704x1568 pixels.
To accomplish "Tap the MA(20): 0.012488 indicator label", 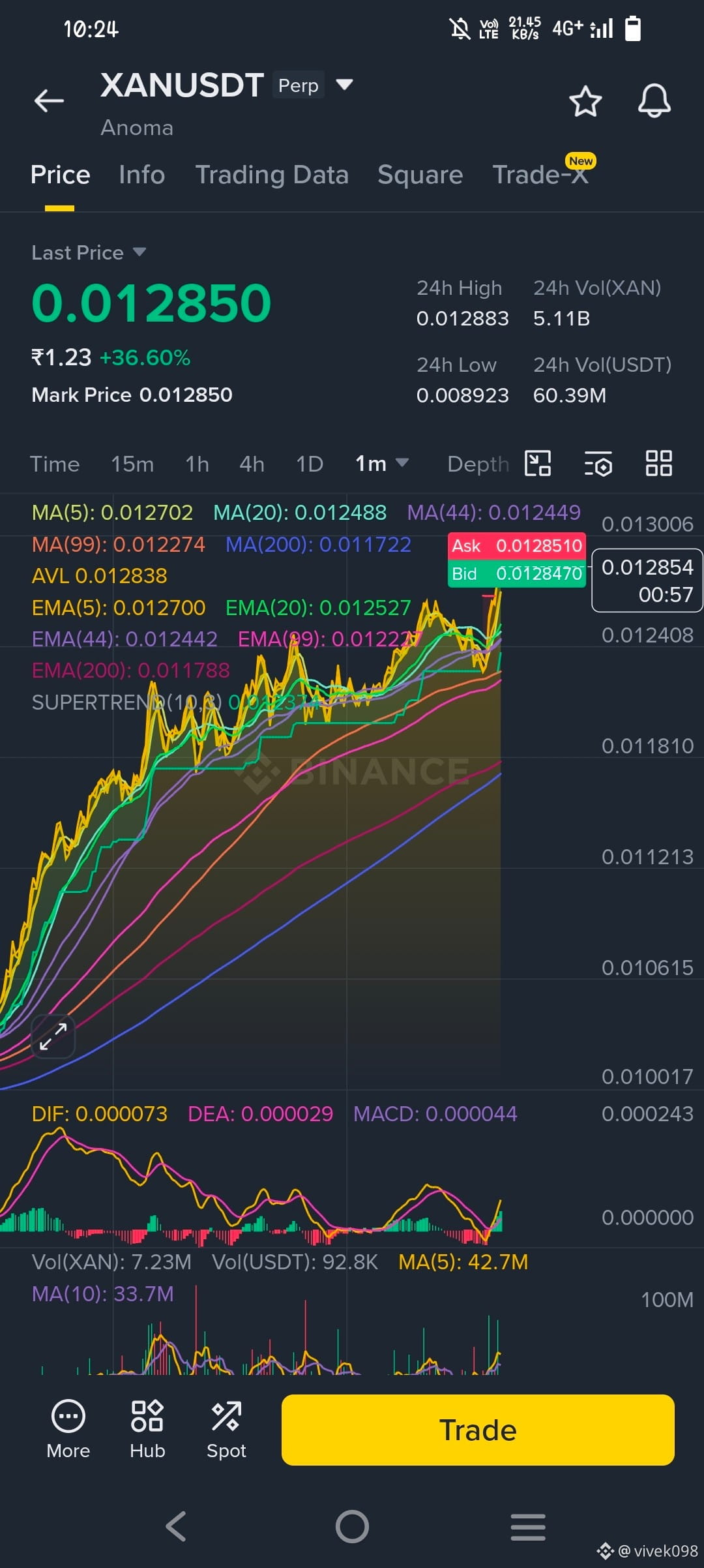I will coord(300,513).
